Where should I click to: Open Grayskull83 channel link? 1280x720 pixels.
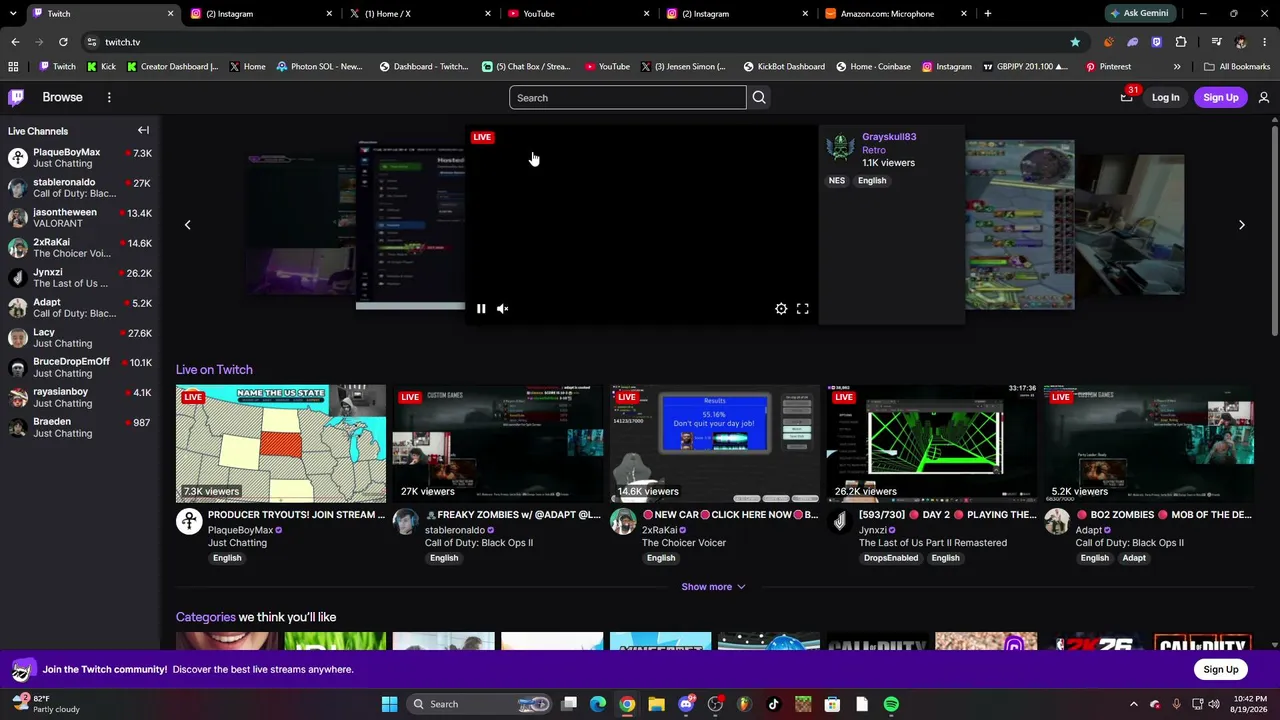click(x=889, y=137)
